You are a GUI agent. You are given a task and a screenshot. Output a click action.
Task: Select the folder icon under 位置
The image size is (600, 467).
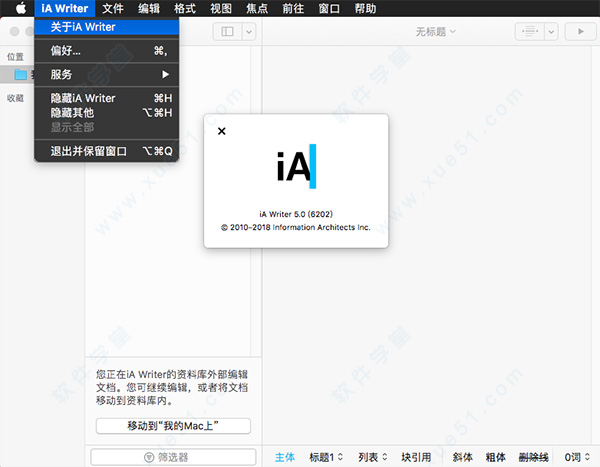coord(21,74)
